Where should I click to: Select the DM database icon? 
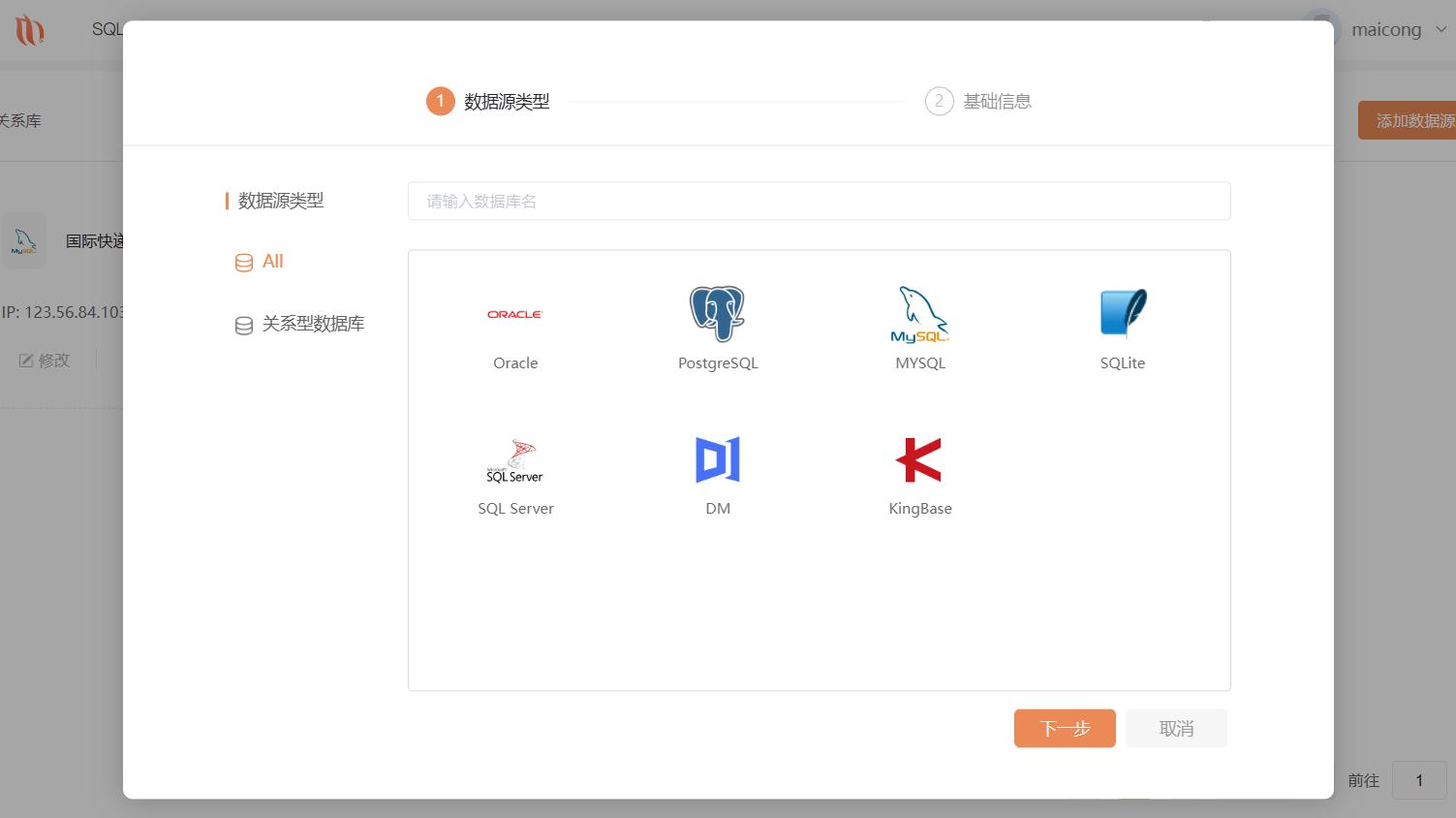[718, 459]
